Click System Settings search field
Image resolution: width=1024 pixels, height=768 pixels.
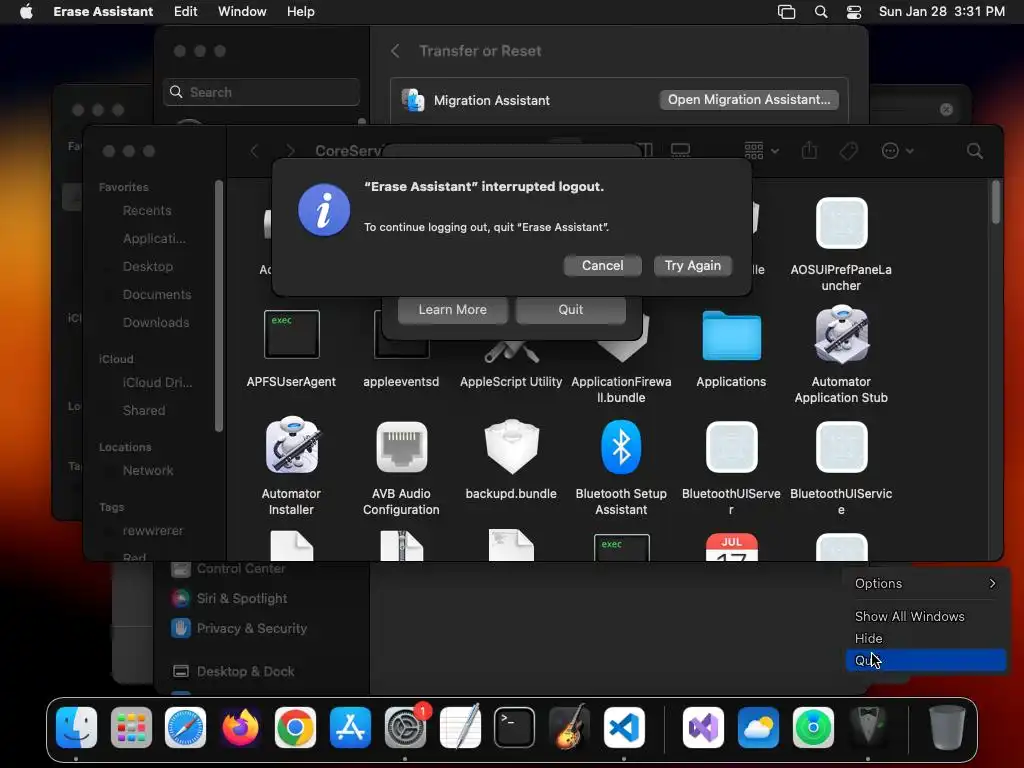pos(261,92)
